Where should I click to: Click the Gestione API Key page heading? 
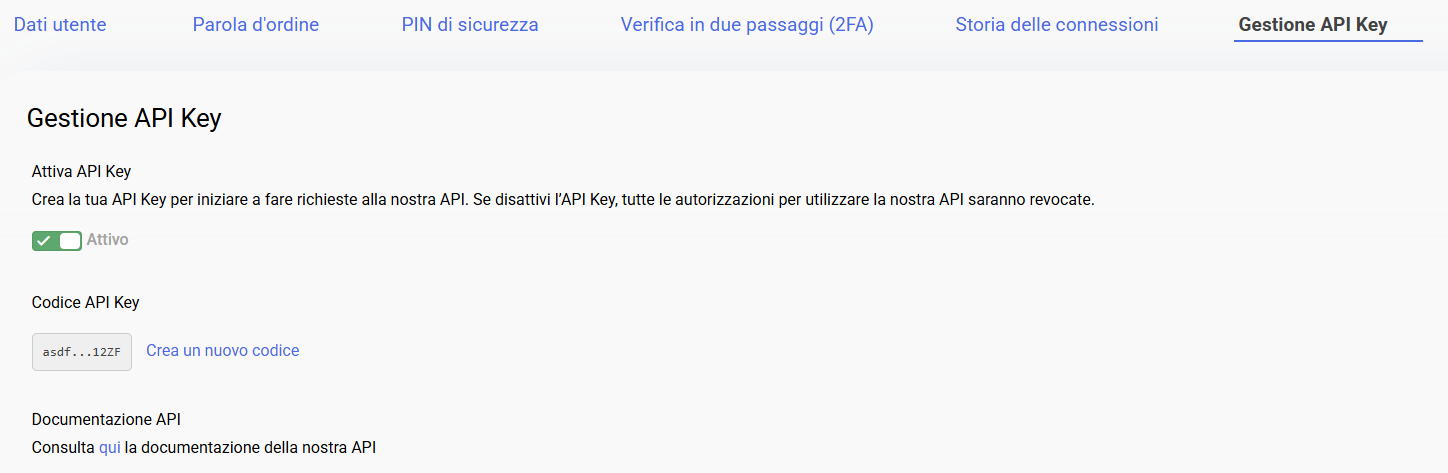[124, 118]
